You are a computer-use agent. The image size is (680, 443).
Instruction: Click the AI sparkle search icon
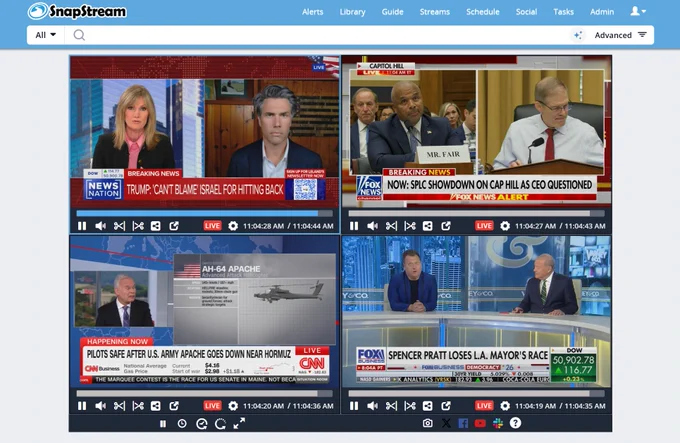(578, 35)
